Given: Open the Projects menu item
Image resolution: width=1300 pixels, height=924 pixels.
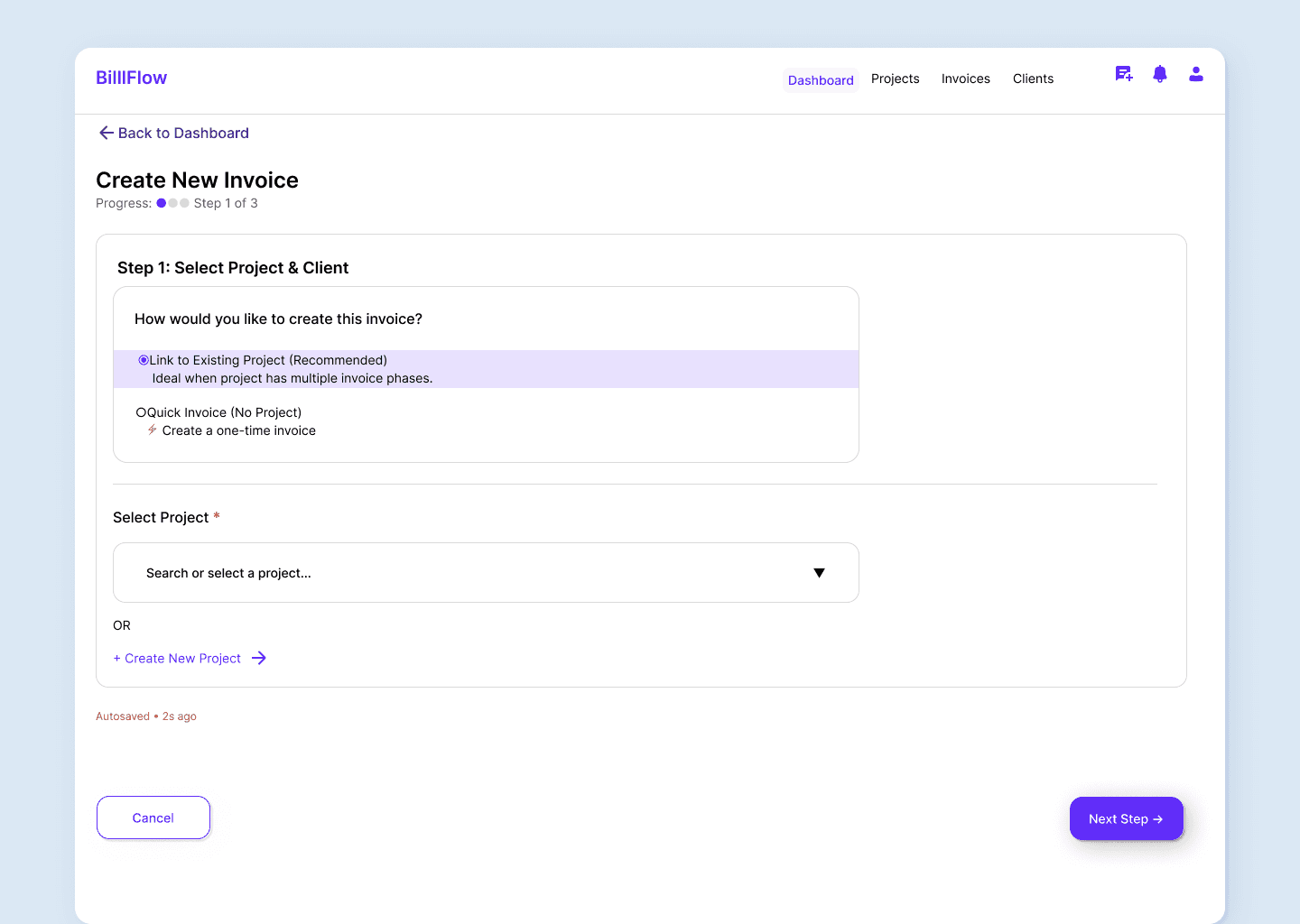Looking at the screenshot, I should pos(896,79).
